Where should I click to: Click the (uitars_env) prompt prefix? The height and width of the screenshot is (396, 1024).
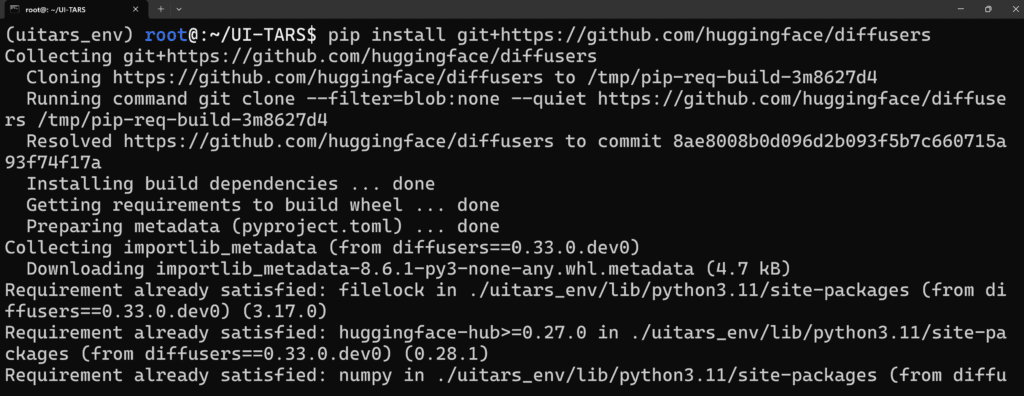(70, 35)
